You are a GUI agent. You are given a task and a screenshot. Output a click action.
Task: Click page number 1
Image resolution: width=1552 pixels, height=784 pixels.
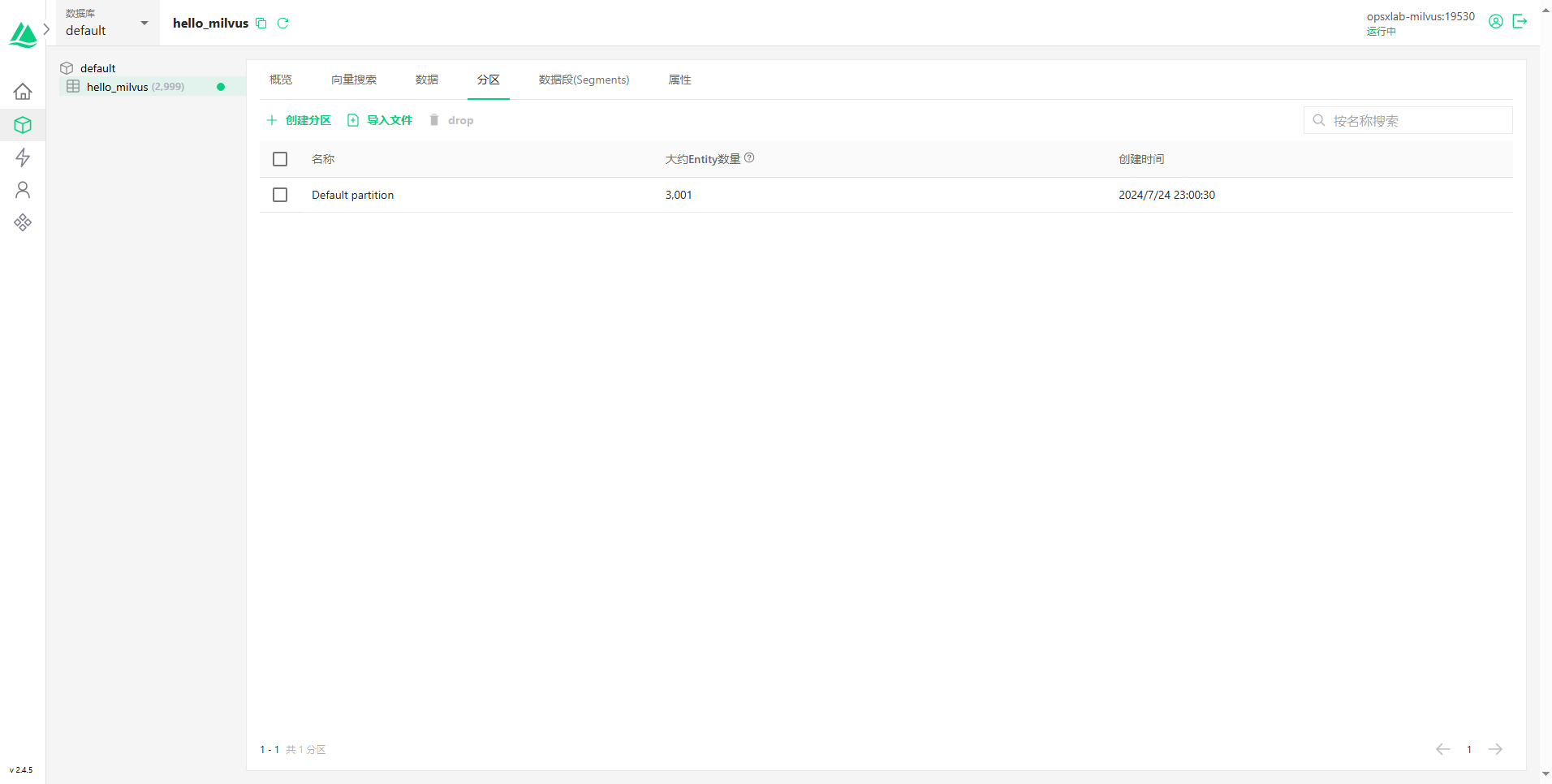coord(1469,749)
